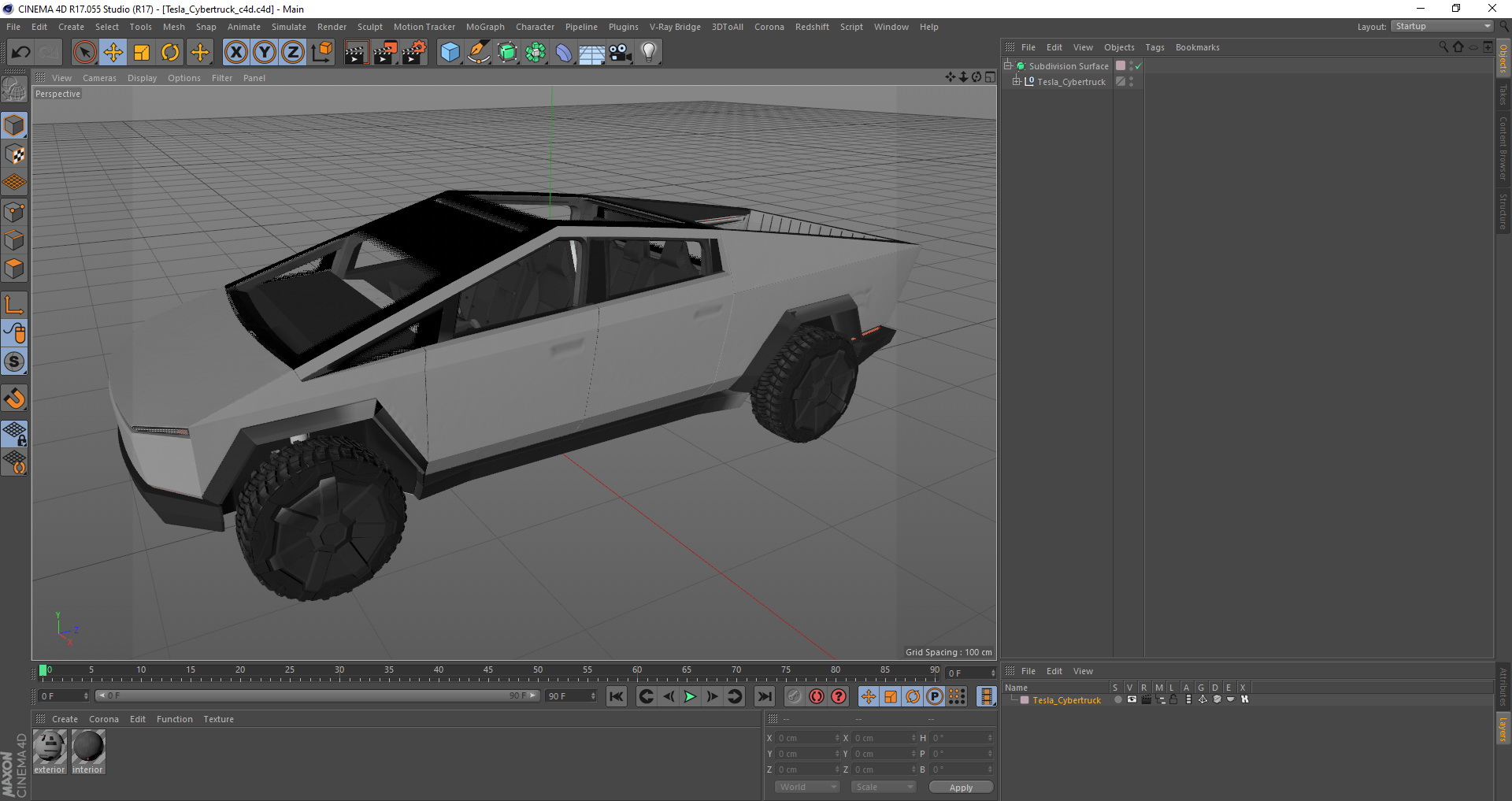This screenshot has height=801, width=1512.
Task: Toggle viewport maximize icon
Action: (990, 77)
